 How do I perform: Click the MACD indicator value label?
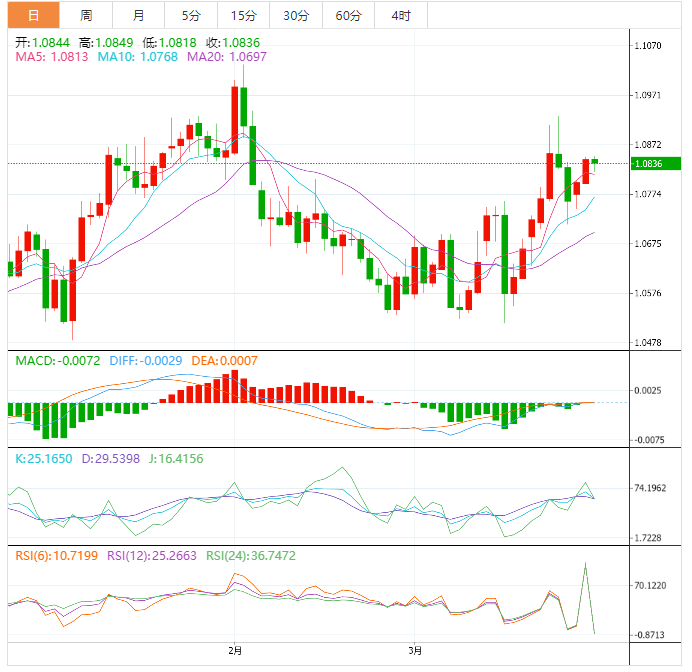coord(57,360)
